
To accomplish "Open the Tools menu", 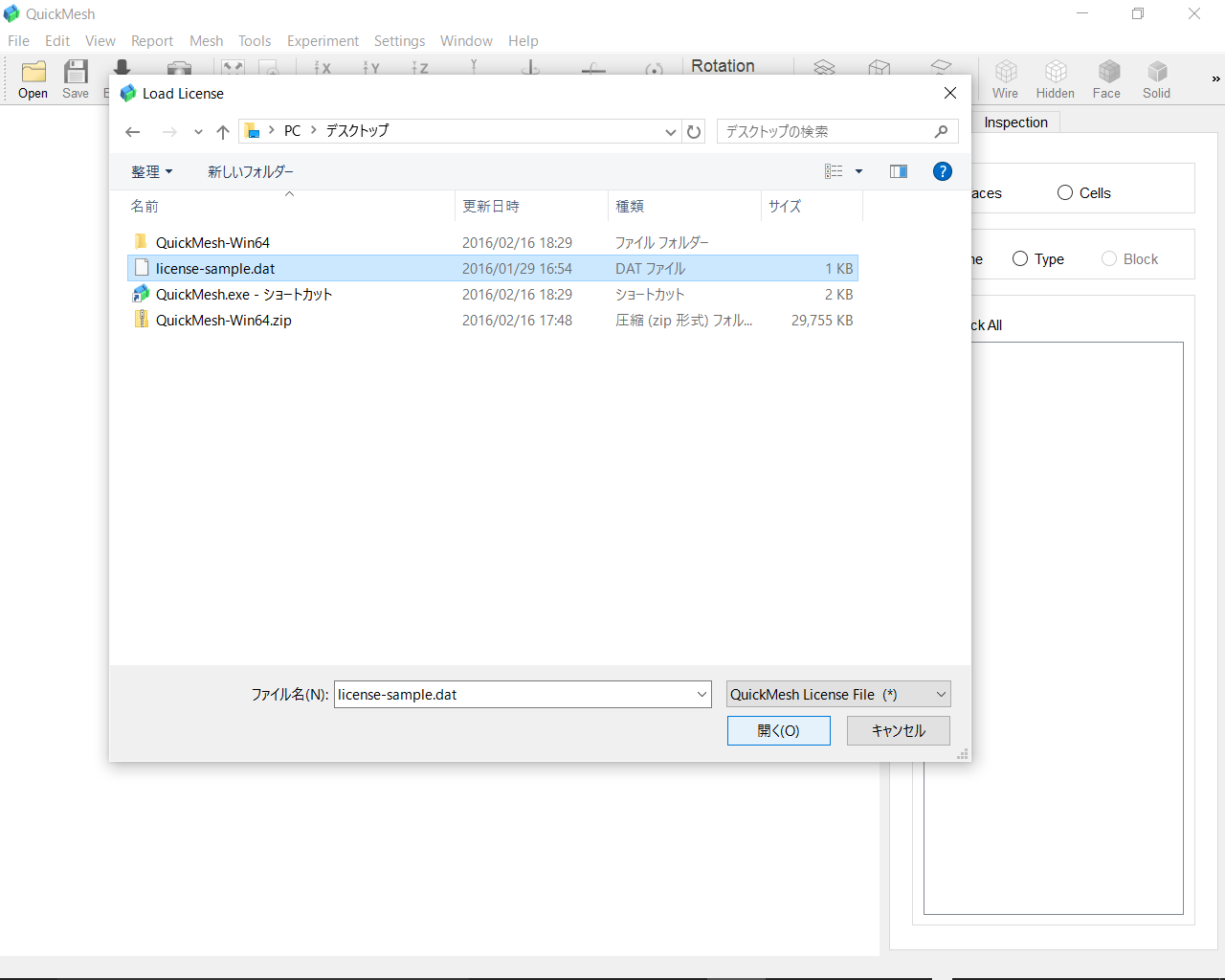I will tap(255, 40).
